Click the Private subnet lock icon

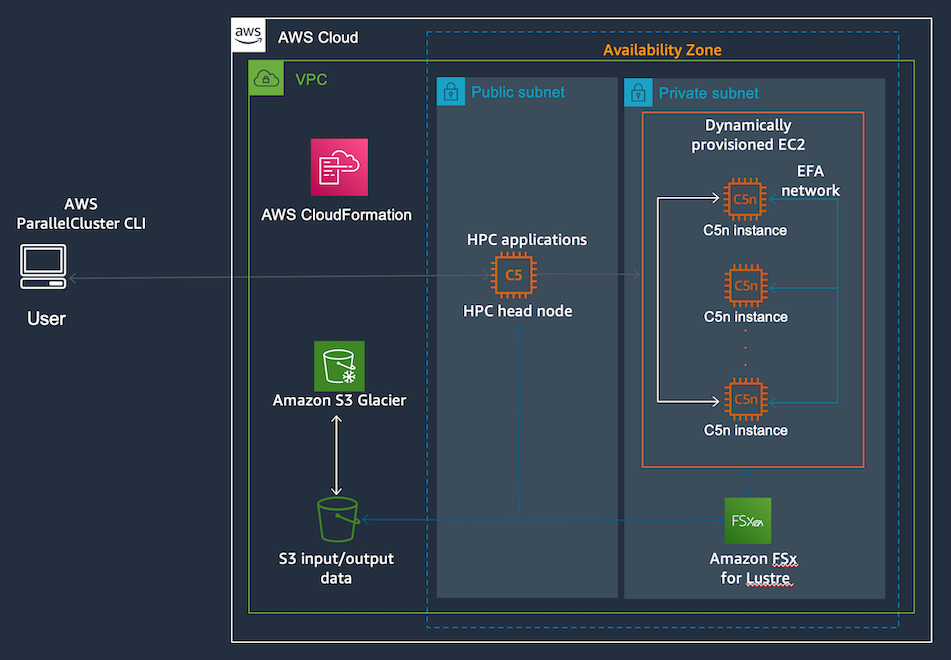(x=638, y=93)
